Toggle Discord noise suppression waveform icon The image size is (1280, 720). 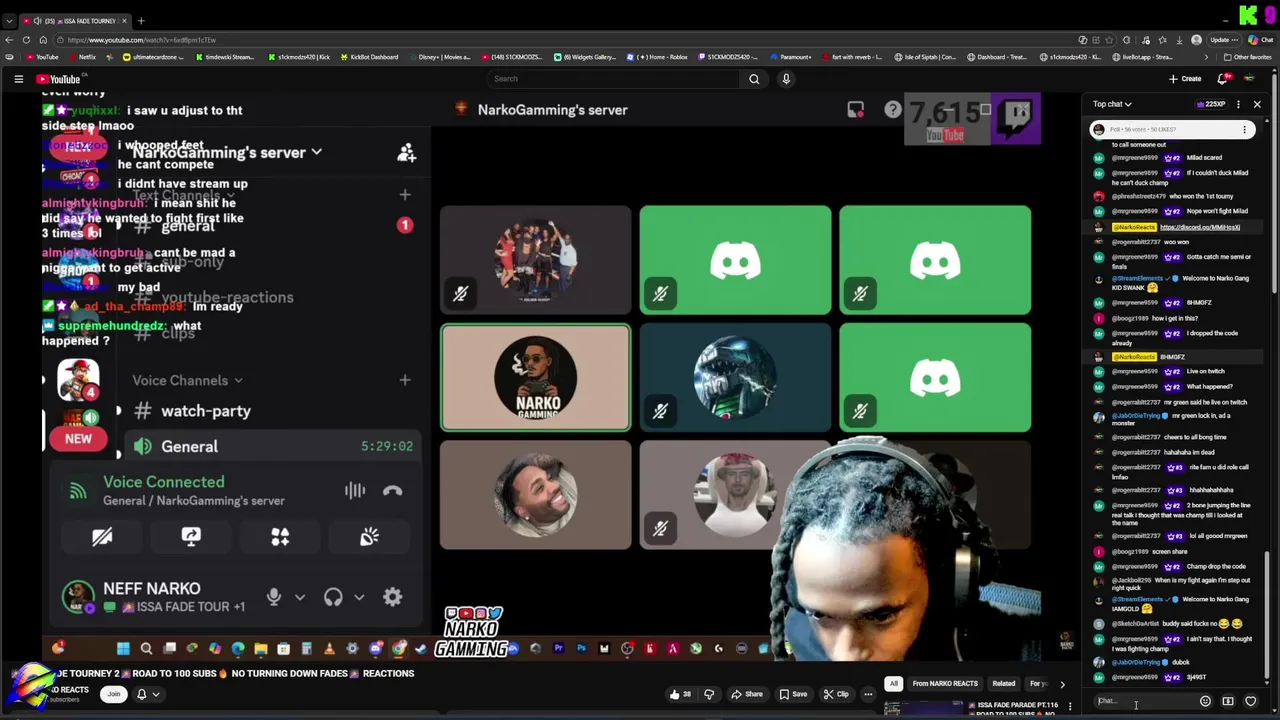(x=355, y=490)
